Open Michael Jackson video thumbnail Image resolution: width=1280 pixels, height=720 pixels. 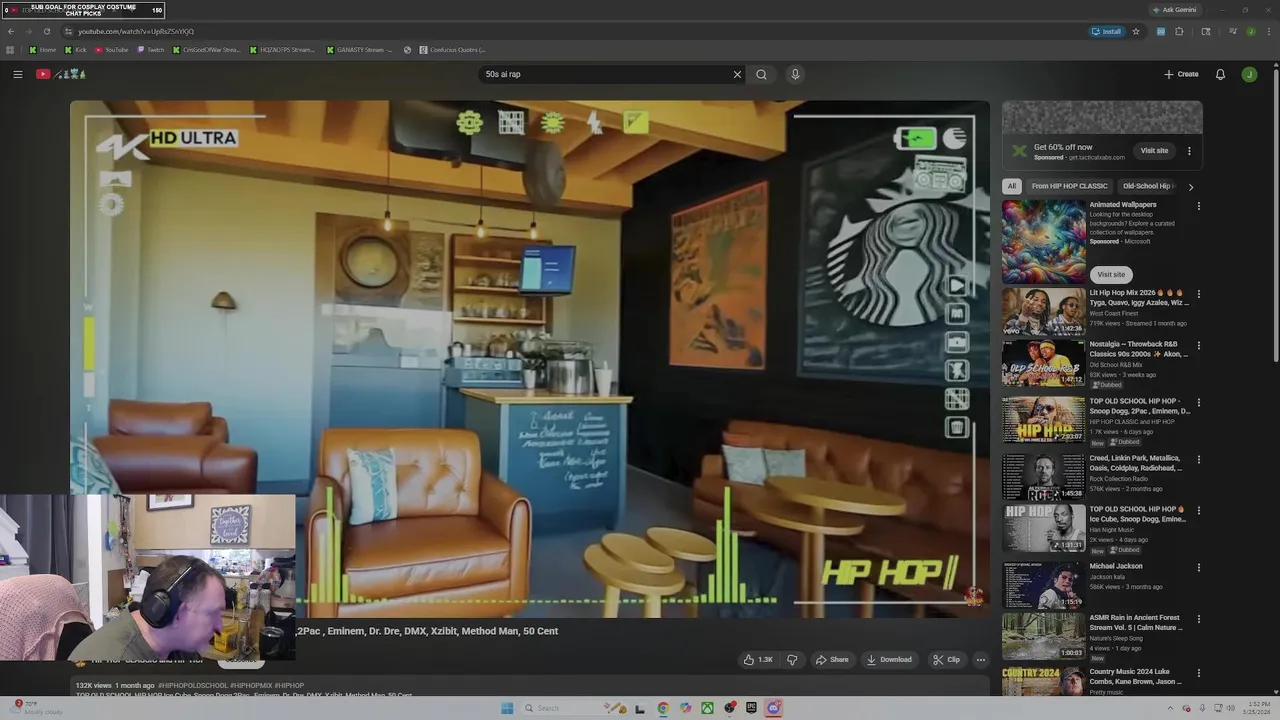pyautogui.click(x=1044, y=585)
